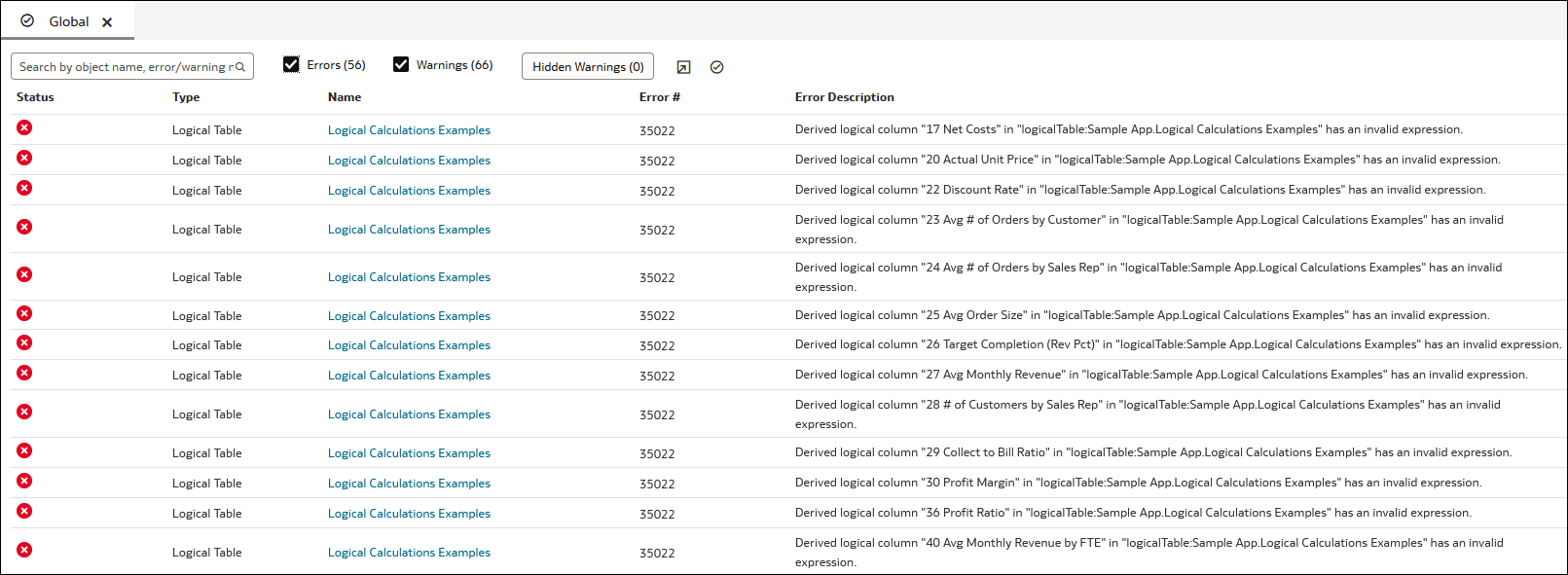Click error icon for 22 Discount Rate row

tap(24, 188)
